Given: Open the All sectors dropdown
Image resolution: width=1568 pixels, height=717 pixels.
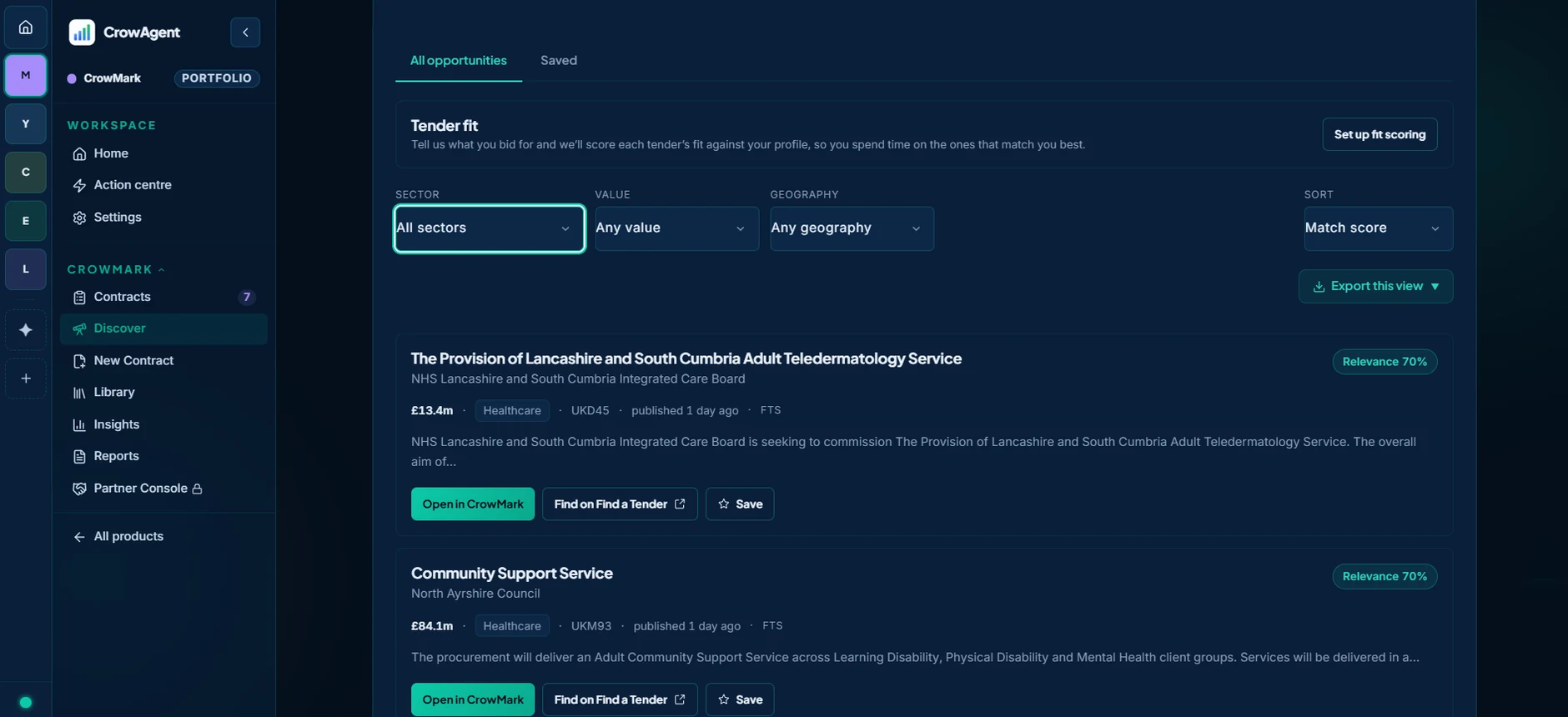Looking at the screenshot, I should [490, 228].
